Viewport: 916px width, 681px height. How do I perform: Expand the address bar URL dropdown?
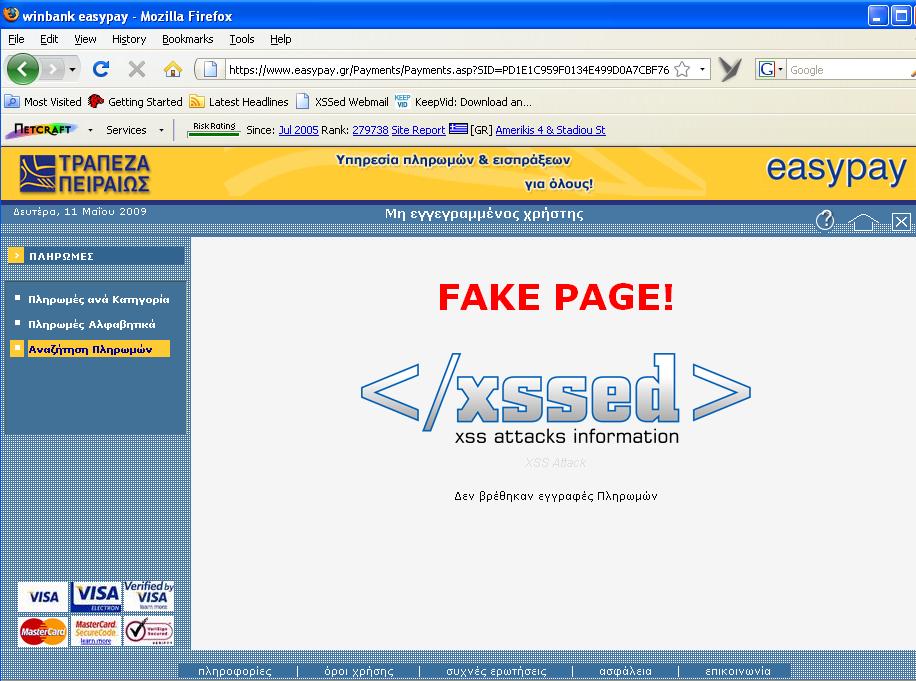[702, 70]
